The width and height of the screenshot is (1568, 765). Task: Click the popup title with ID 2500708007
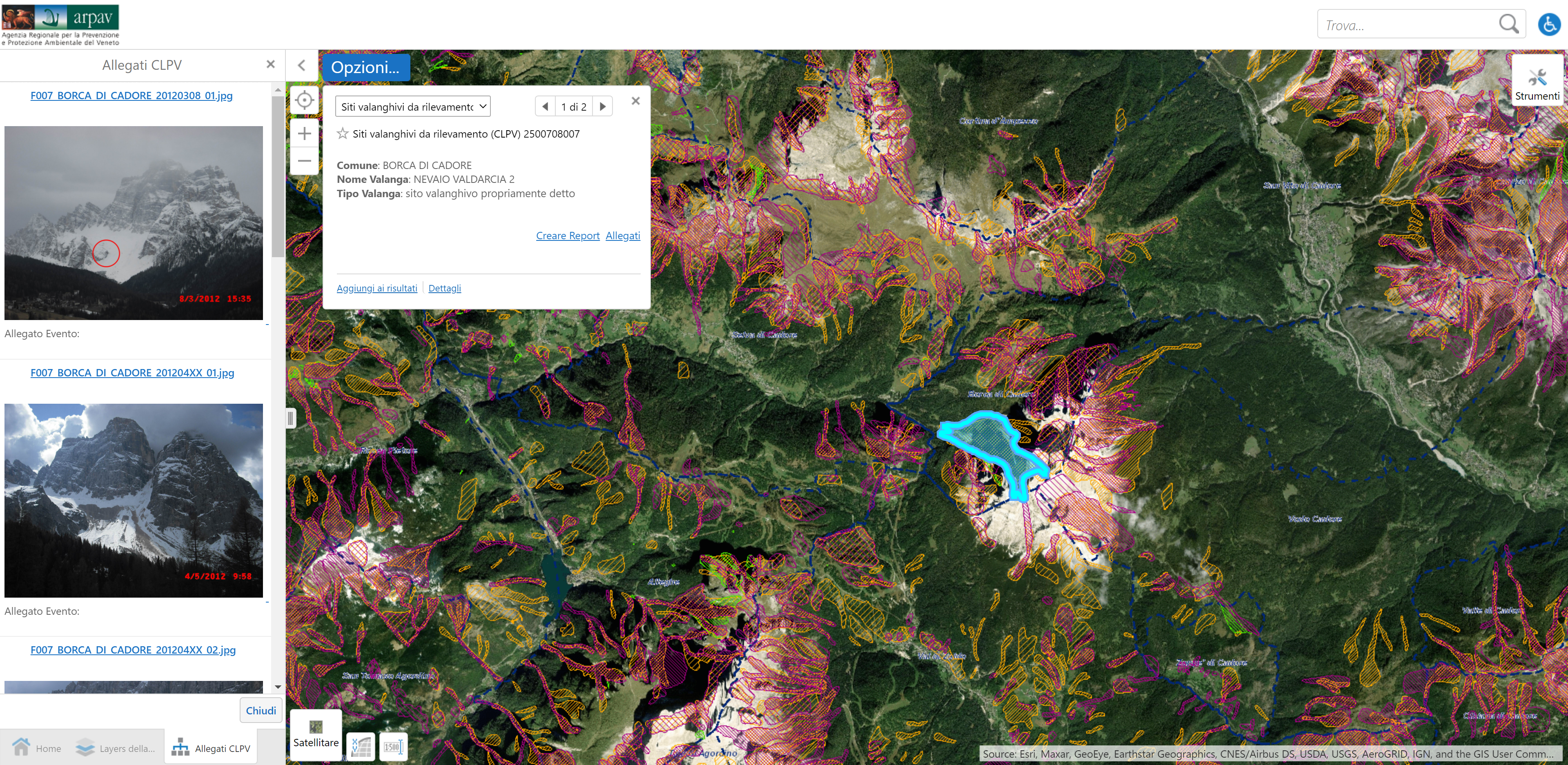466,134
